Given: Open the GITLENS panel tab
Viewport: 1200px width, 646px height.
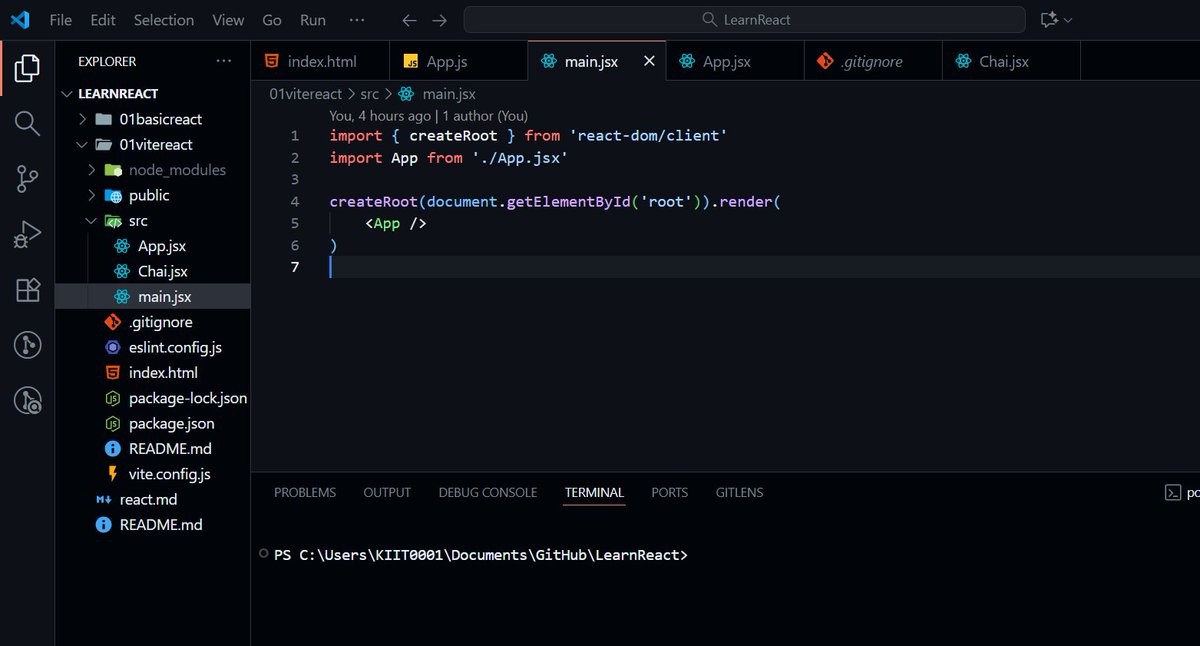Looking at the screenshot, I should (x=739, y=492).
